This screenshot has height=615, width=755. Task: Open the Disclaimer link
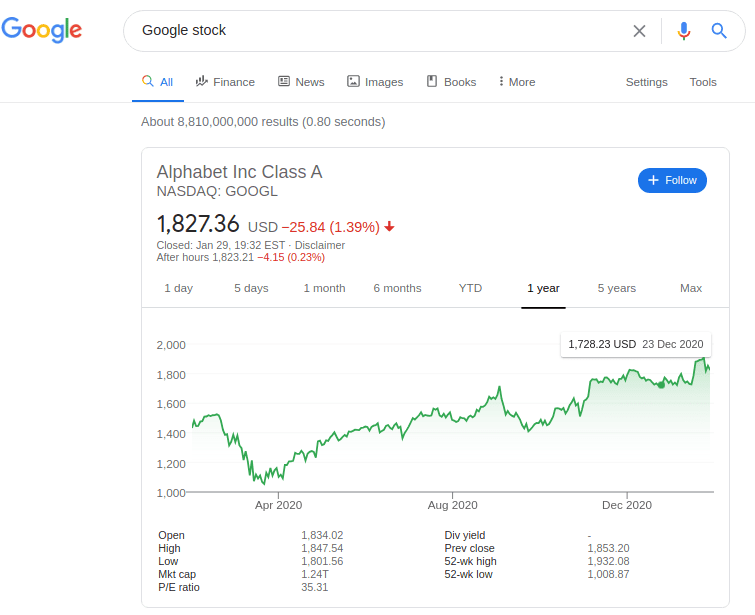tap(320, 245)
